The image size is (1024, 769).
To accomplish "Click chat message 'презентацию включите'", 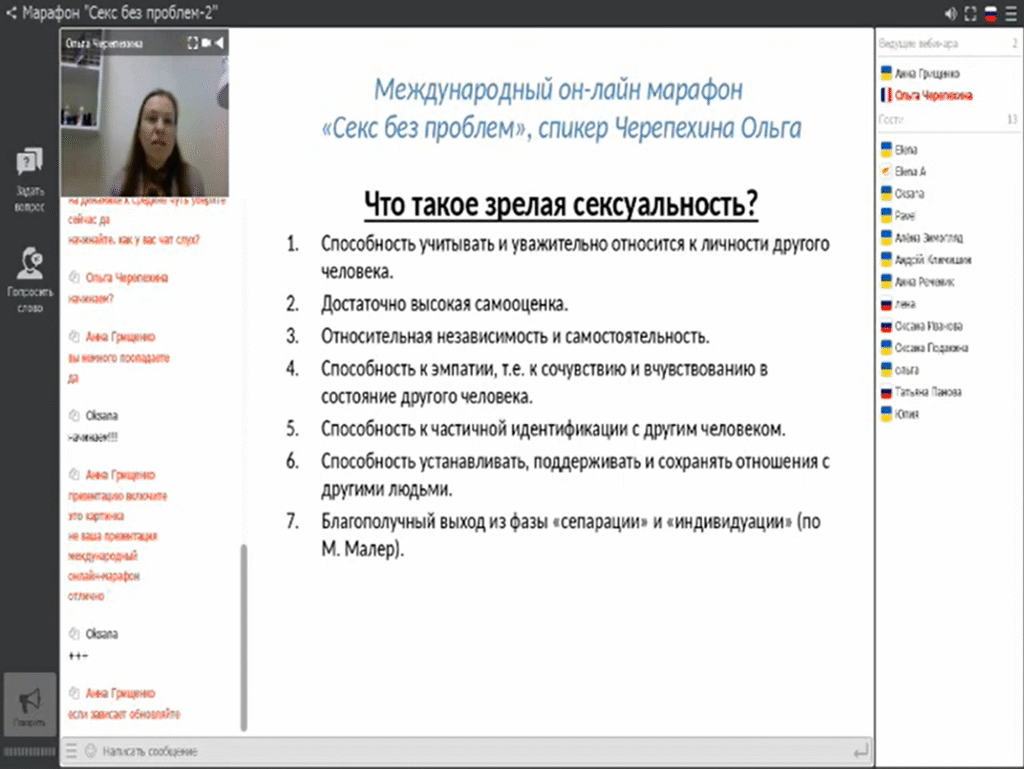I will click(118, 496).
